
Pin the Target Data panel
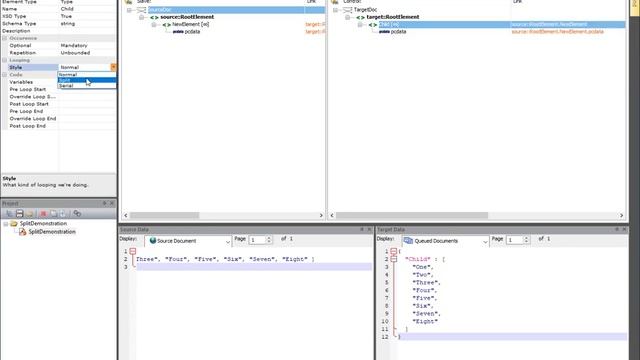coord(617,229)
